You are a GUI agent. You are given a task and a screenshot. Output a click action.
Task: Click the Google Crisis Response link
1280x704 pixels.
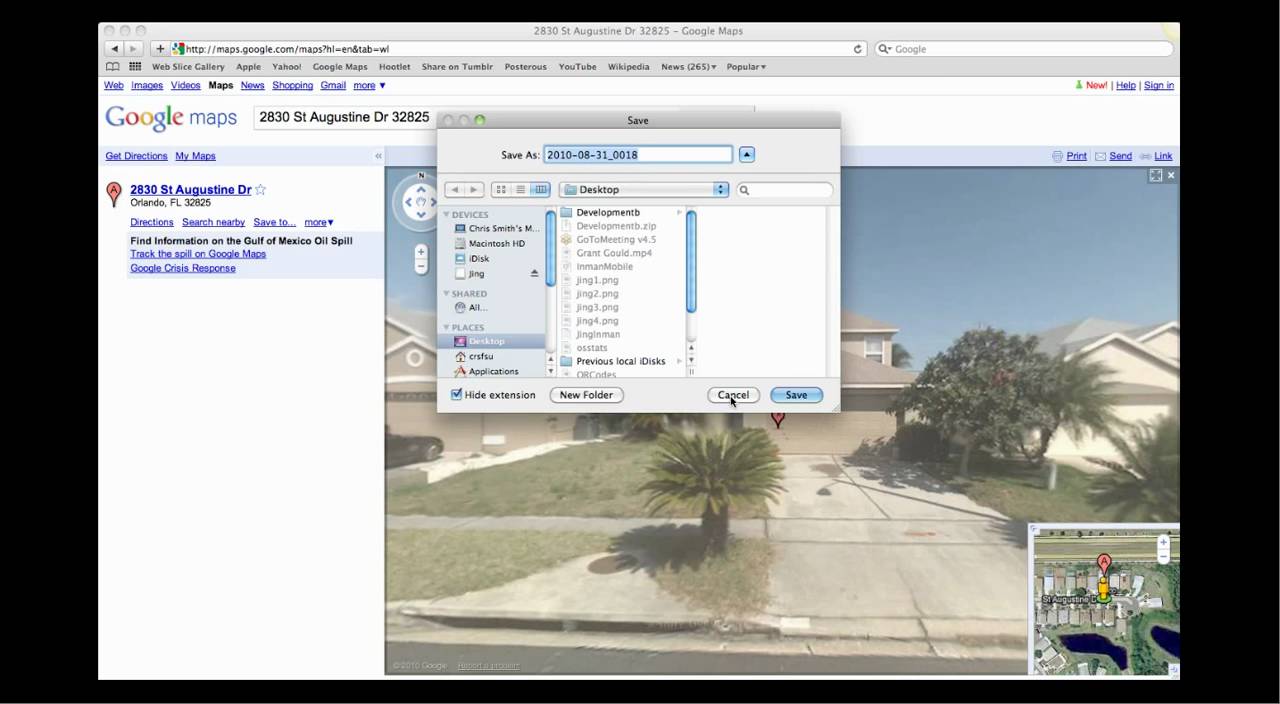click(x=183, y=268)
